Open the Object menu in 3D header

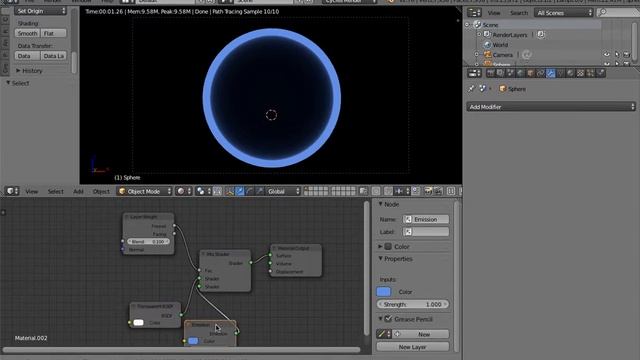101,191
